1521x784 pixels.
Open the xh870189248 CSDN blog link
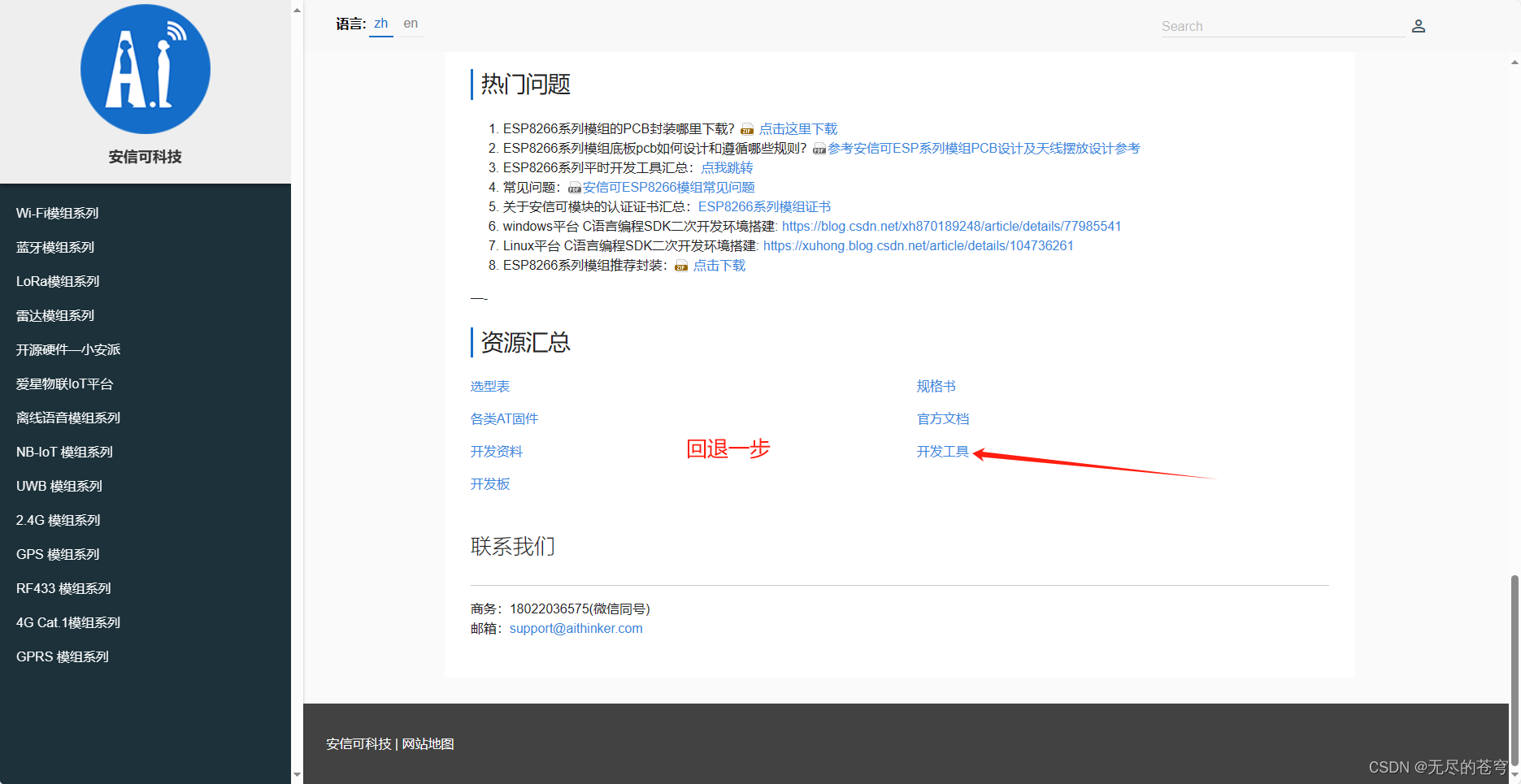(951, 227)
